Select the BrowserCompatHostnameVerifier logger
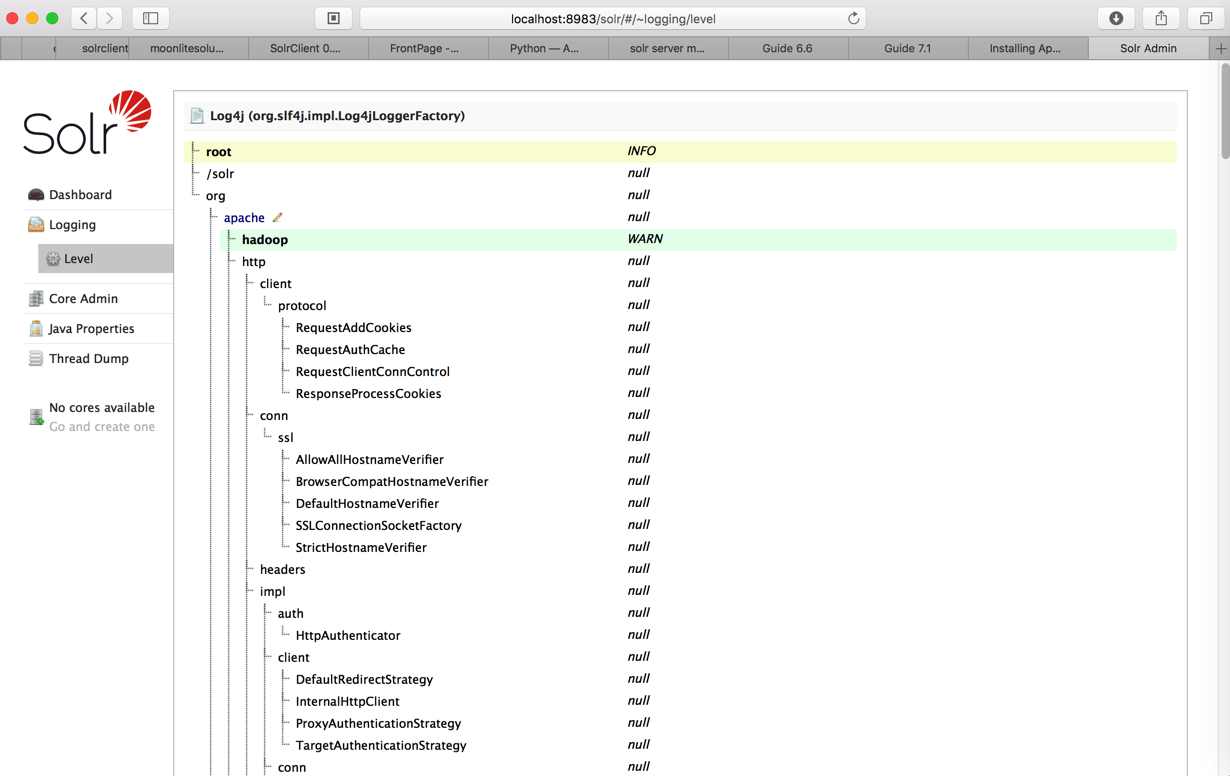This screenshot has width=1230, height=776. coord(392,482)
